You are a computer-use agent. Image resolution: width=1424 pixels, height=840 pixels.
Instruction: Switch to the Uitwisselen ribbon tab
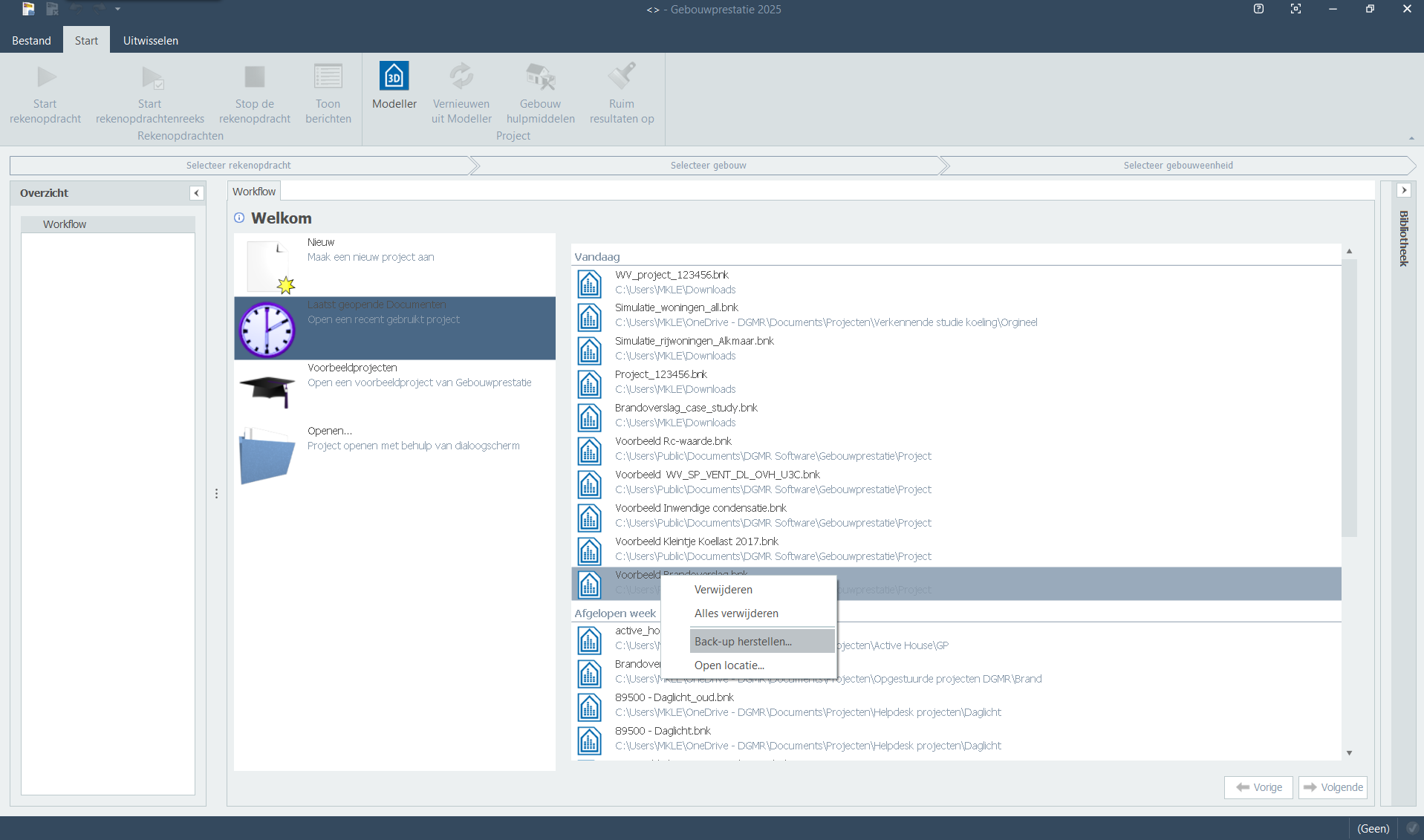150,41
